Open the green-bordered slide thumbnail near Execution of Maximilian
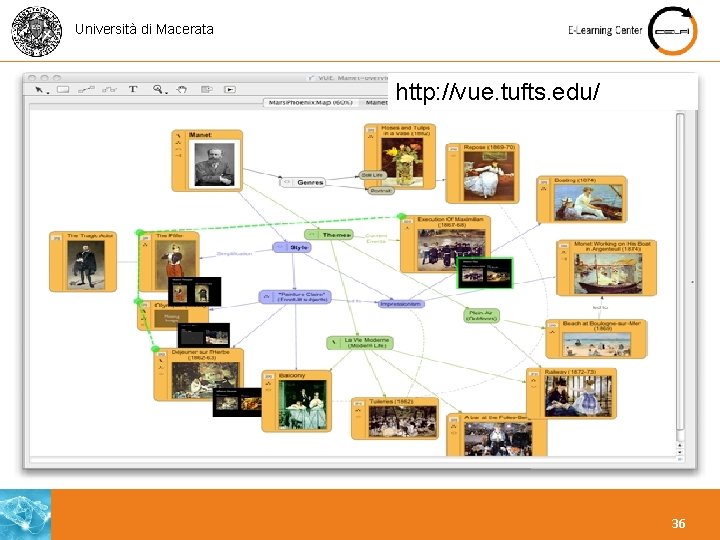This screenshot has width=720, height=540. pyautogui.click(x=485, y=273)
